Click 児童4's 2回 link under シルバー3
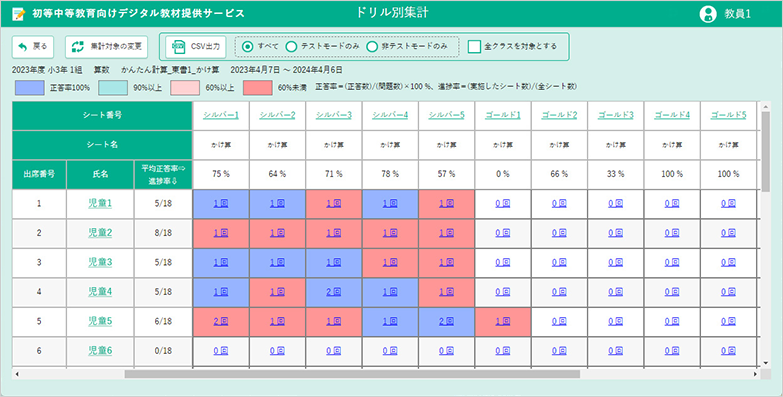Viewport: 783px width, 397px height. (334, 292)
